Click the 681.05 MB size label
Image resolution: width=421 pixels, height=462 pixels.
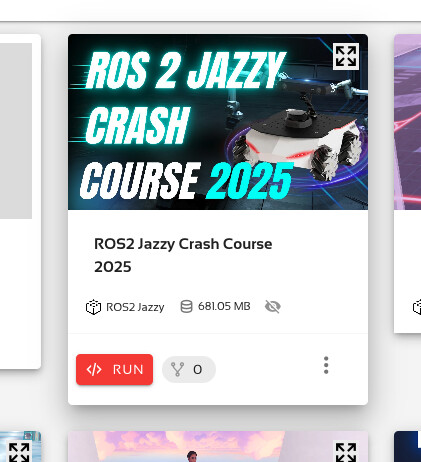pyautogui.click(x=224, y=306)
